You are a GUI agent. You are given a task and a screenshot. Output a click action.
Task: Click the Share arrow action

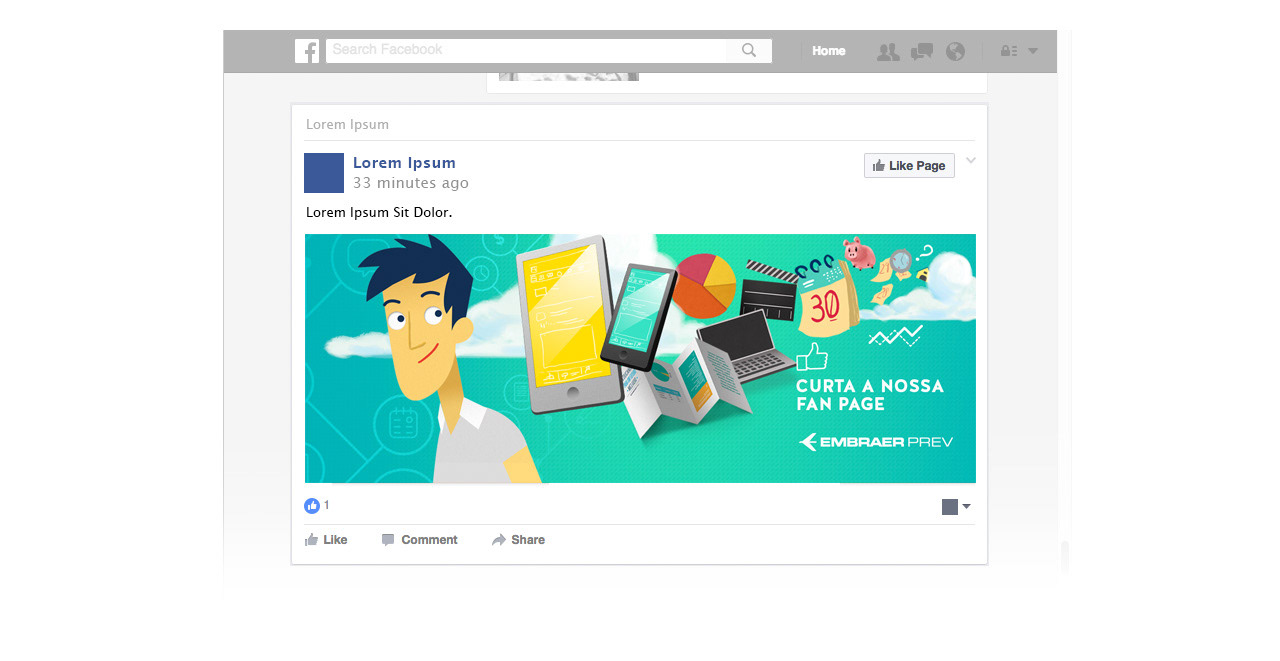(x=518, y=540)
